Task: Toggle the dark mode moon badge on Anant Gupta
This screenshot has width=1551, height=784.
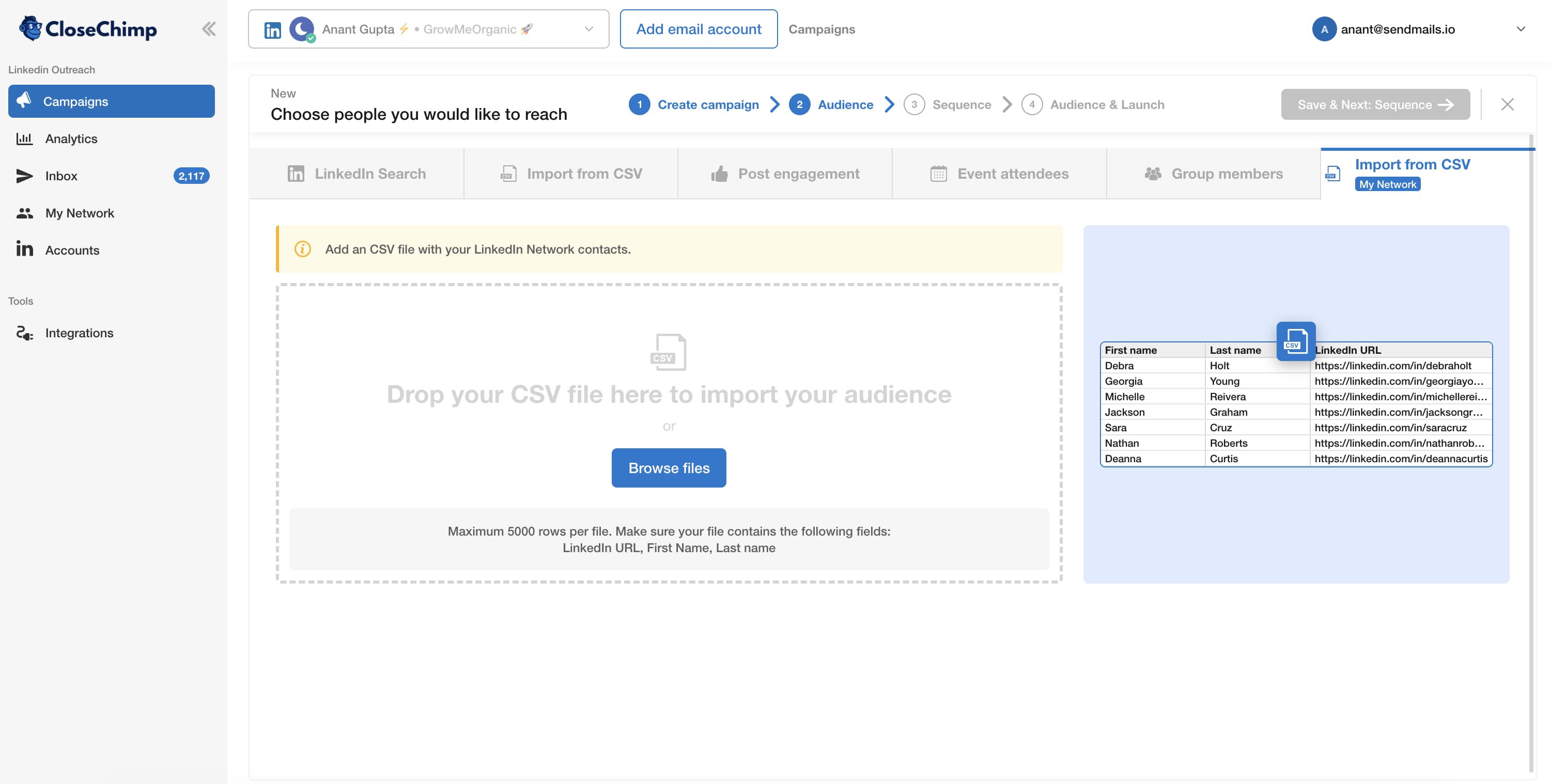Action: tap(301, 29)
